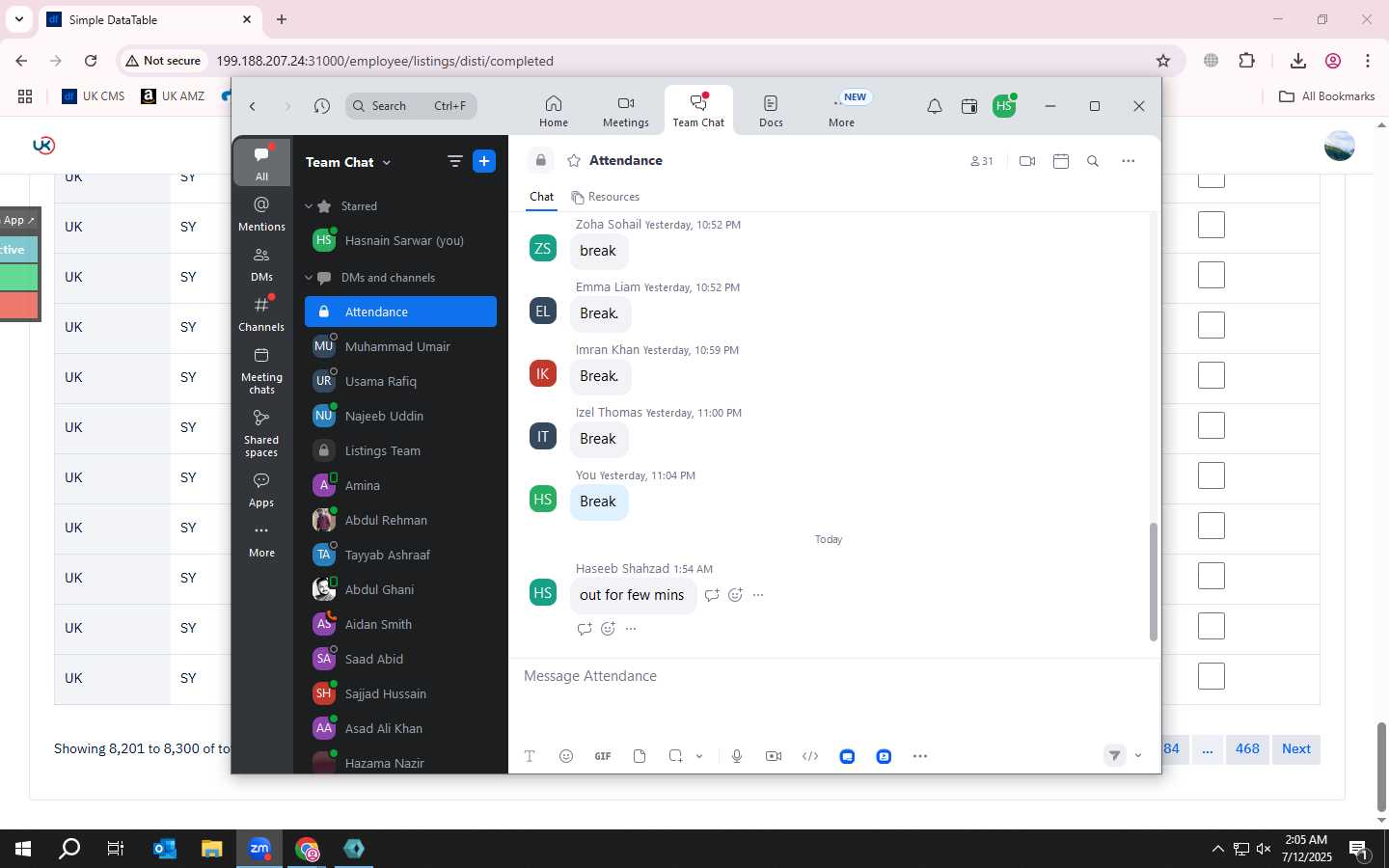Click the chat message scrollbar

(x=1153, y=582)
